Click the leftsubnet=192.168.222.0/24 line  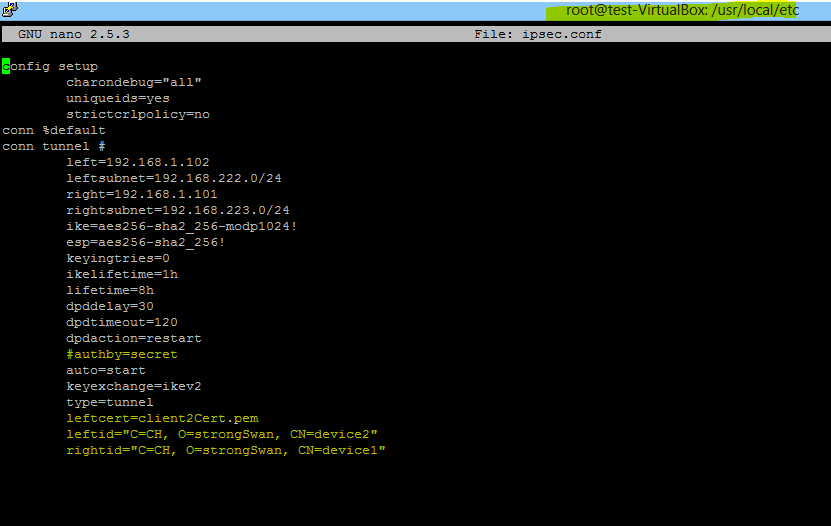174,179
